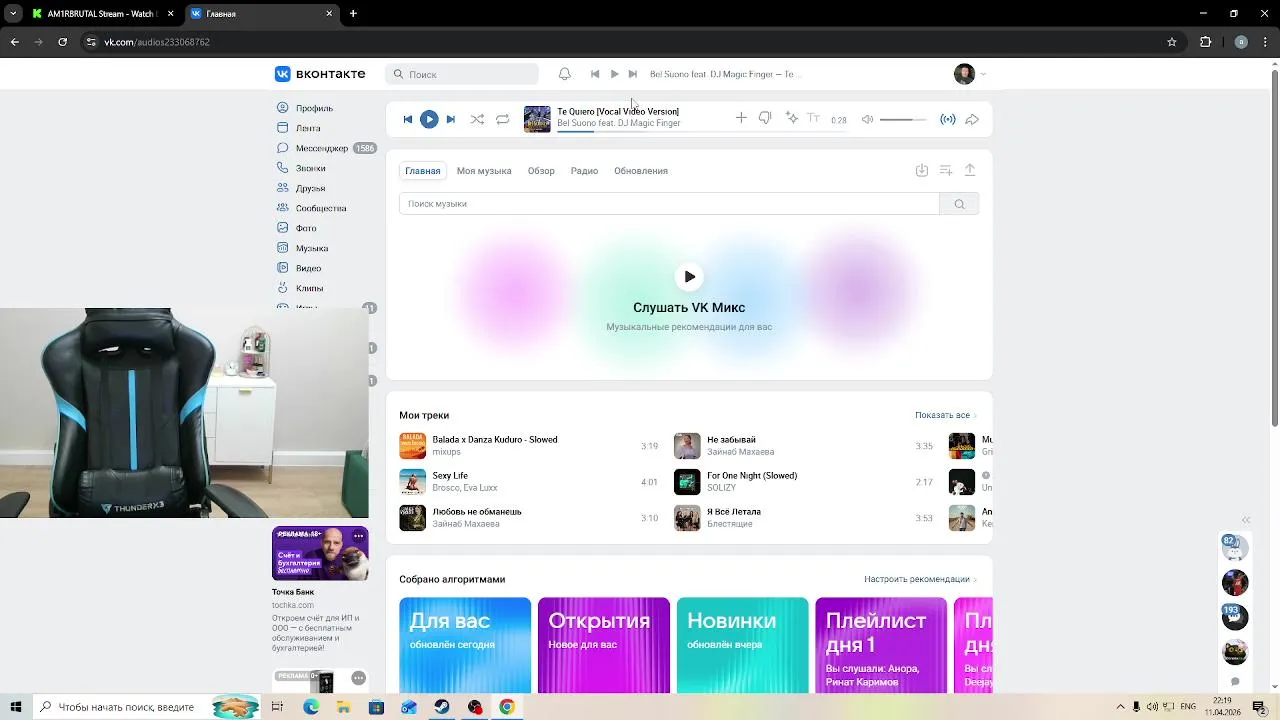Reload the page

coord(62,42)
